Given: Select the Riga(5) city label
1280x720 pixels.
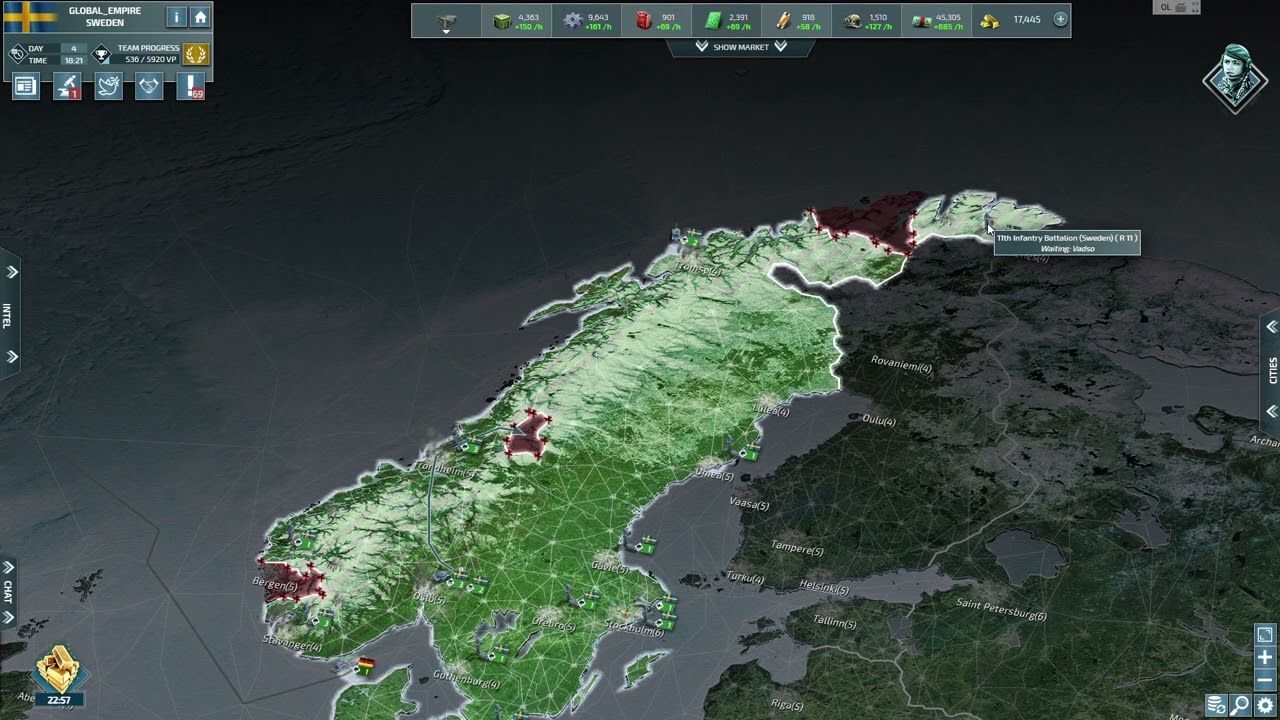Looking at the screenshot, I should [787, 704].
